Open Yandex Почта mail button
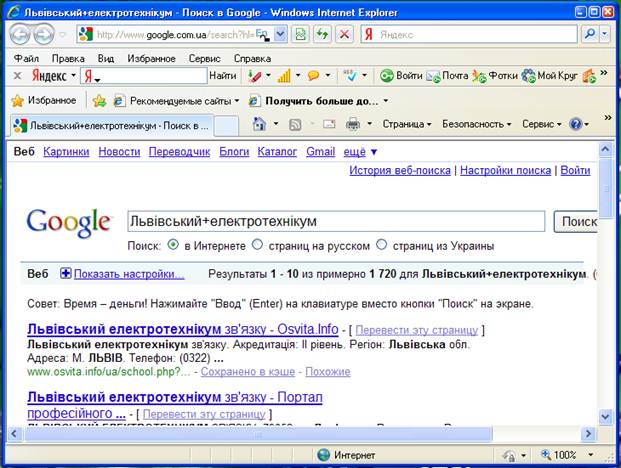The height and width of the screenshot is (468, 621). (x=447, y=75)
